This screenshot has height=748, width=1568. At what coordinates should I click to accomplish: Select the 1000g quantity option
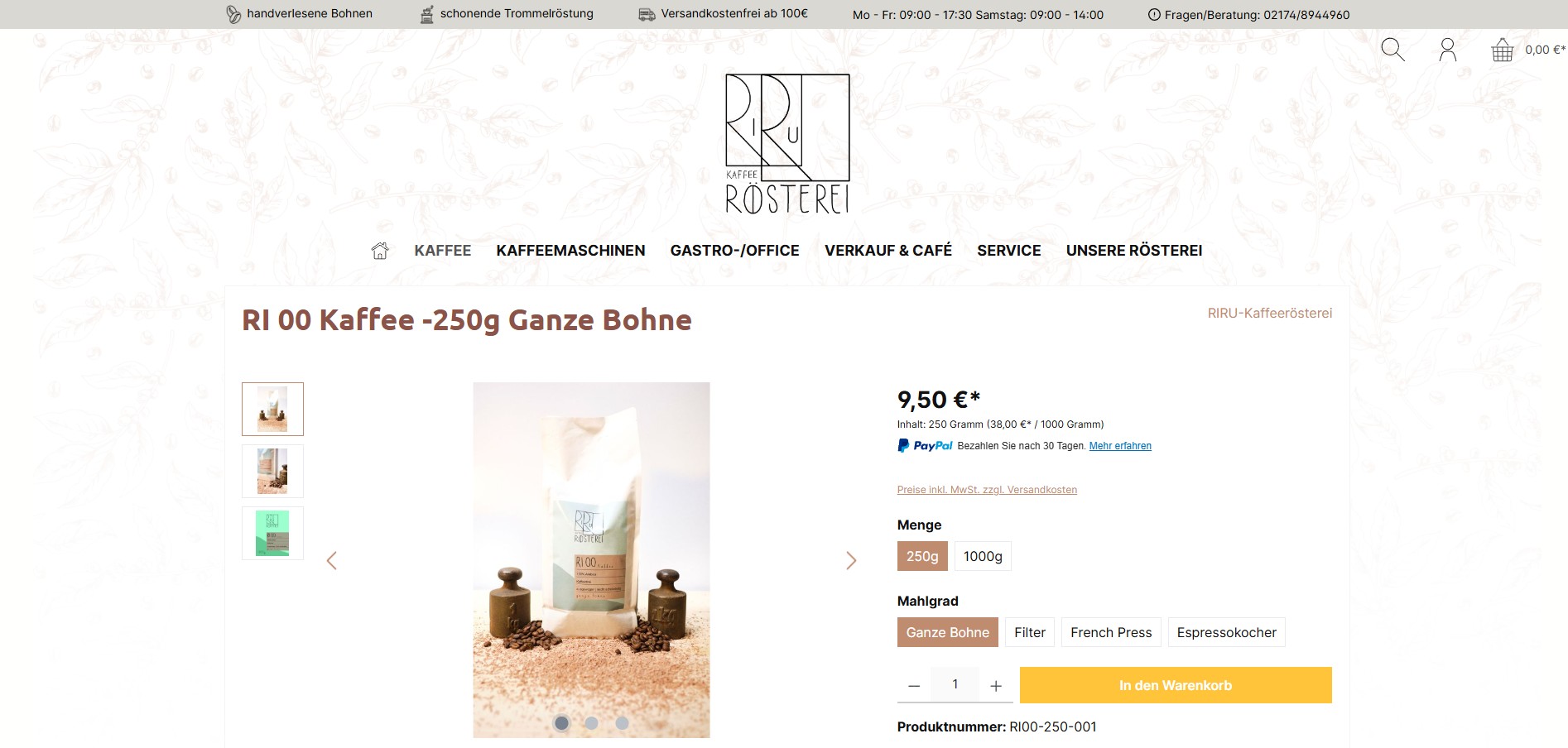point(983,556)
